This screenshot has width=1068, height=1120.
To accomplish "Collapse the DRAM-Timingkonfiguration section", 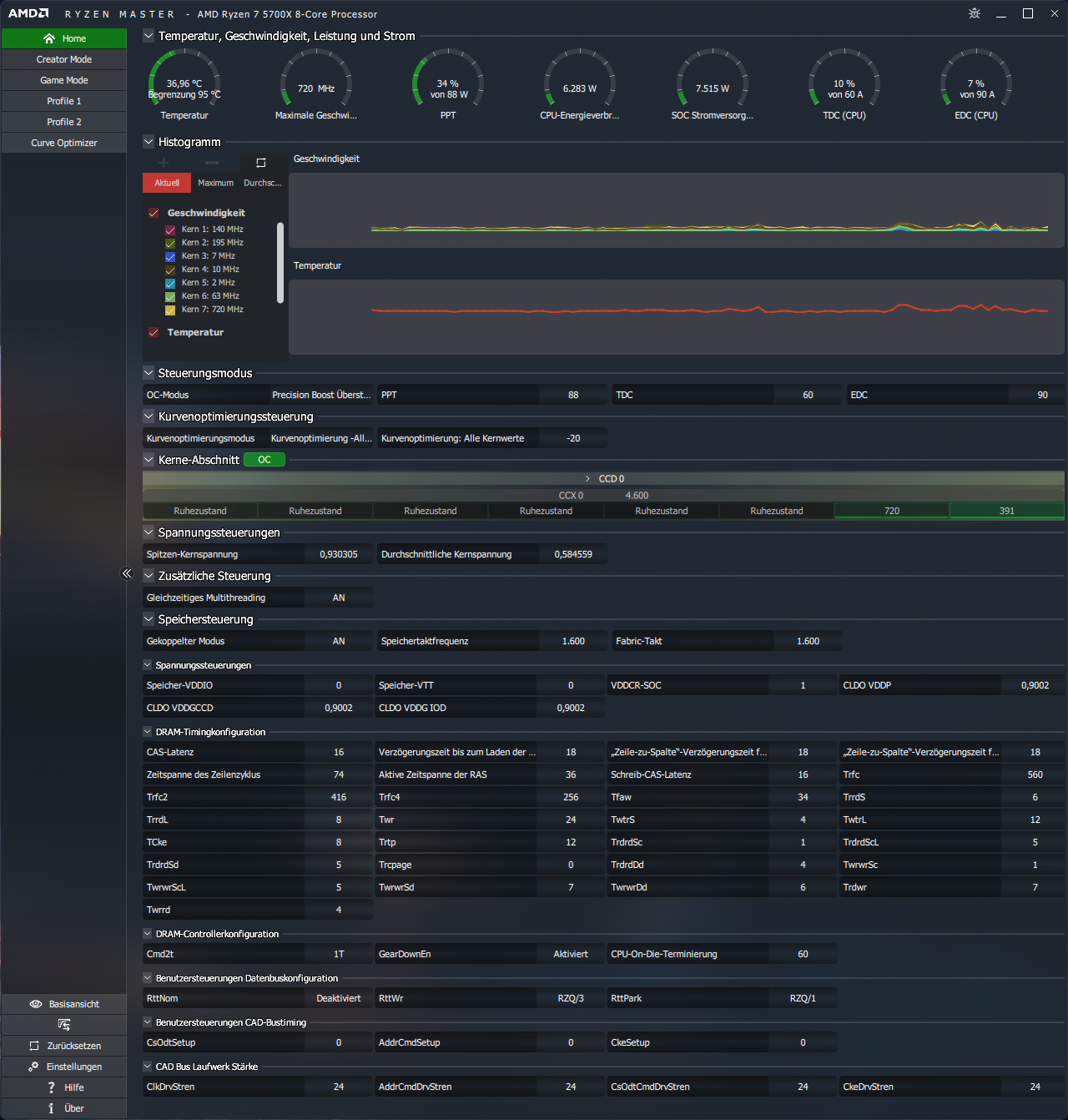I will click(x=148, y=732).
